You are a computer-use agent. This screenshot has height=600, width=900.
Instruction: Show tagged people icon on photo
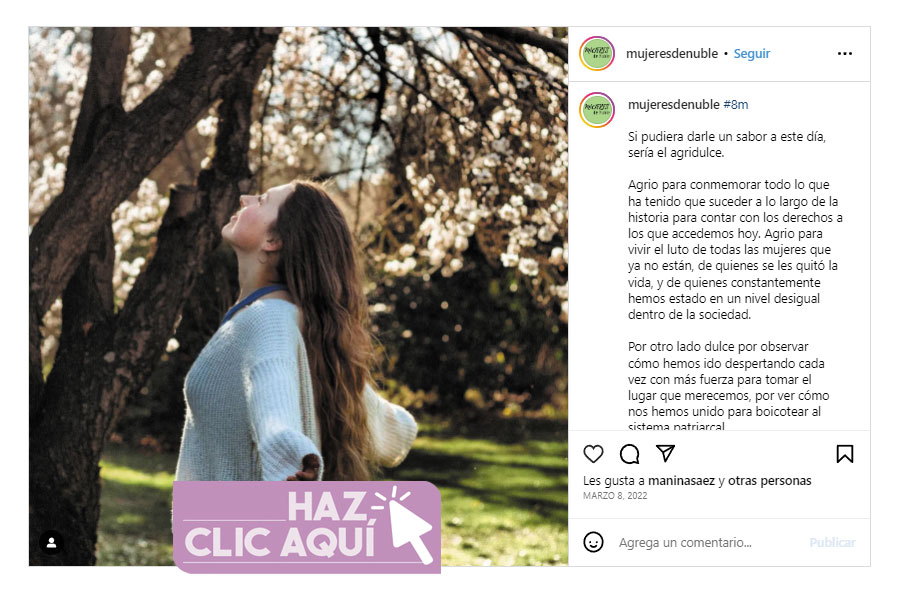tap(51, 543)
